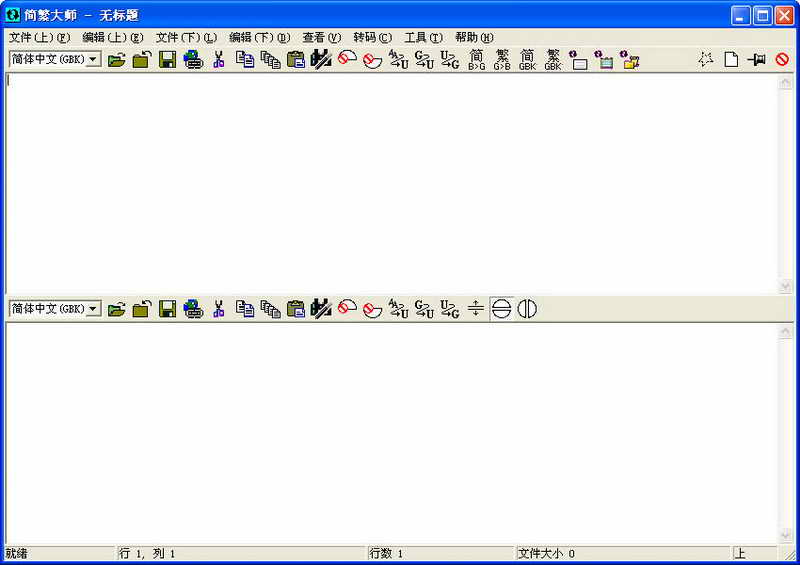Click the upper G→U conversion icon

pos(424,60)
